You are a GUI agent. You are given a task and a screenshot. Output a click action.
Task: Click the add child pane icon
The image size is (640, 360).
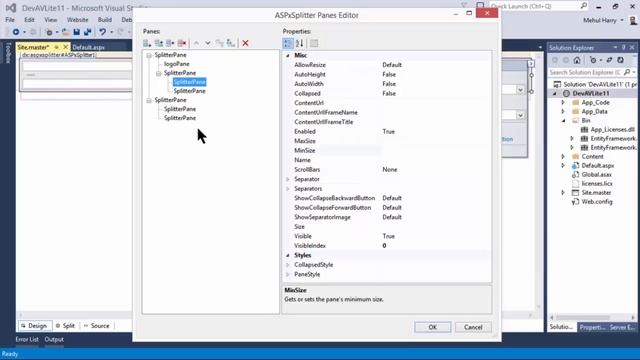(170, 43)
